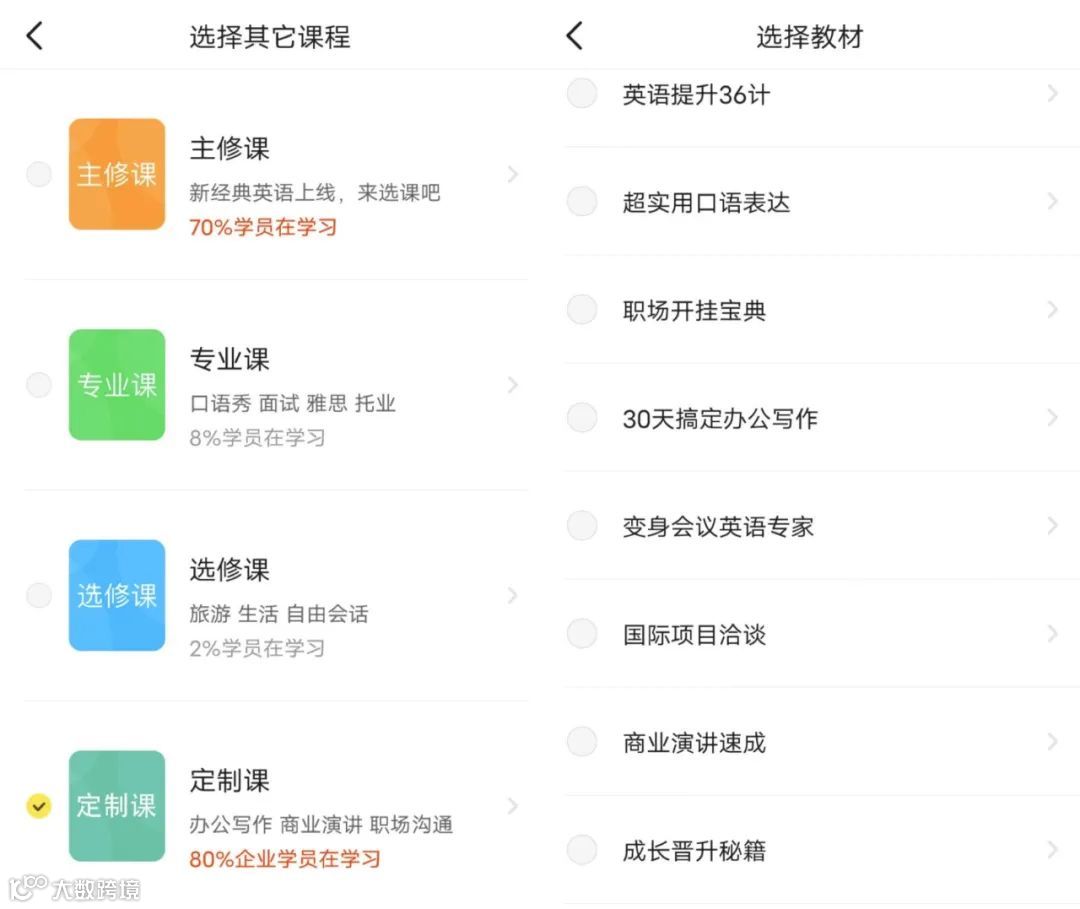Tap the 成长晋升秘籍 textbook label
Screen dimensions: 1080x909
(694, 850)
